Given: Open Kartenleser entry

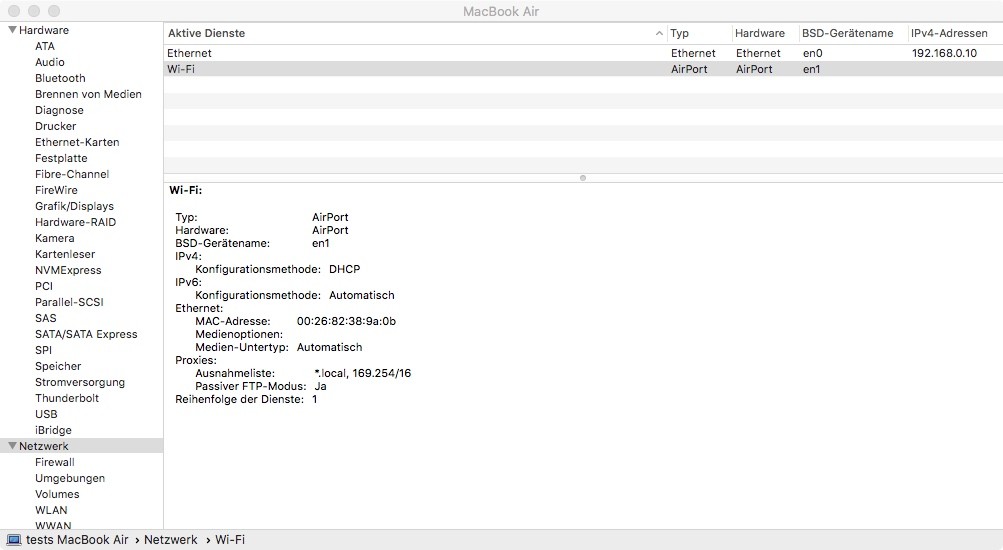Looking at the screenshot, I should [x=65, y=254].
